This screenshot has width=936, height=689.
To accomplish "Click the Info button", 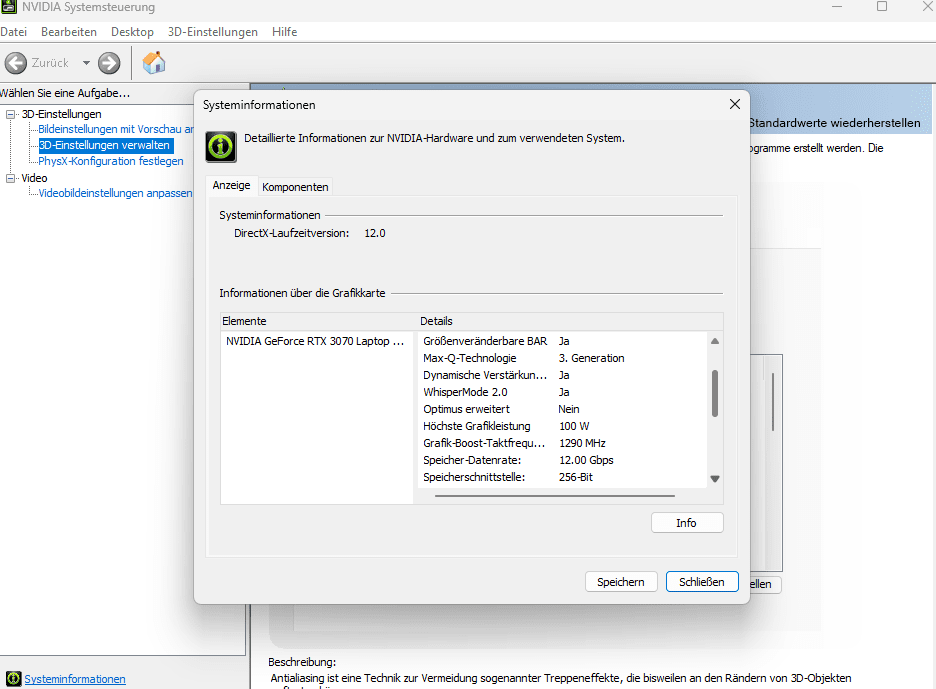I will [x=687, y=522].
